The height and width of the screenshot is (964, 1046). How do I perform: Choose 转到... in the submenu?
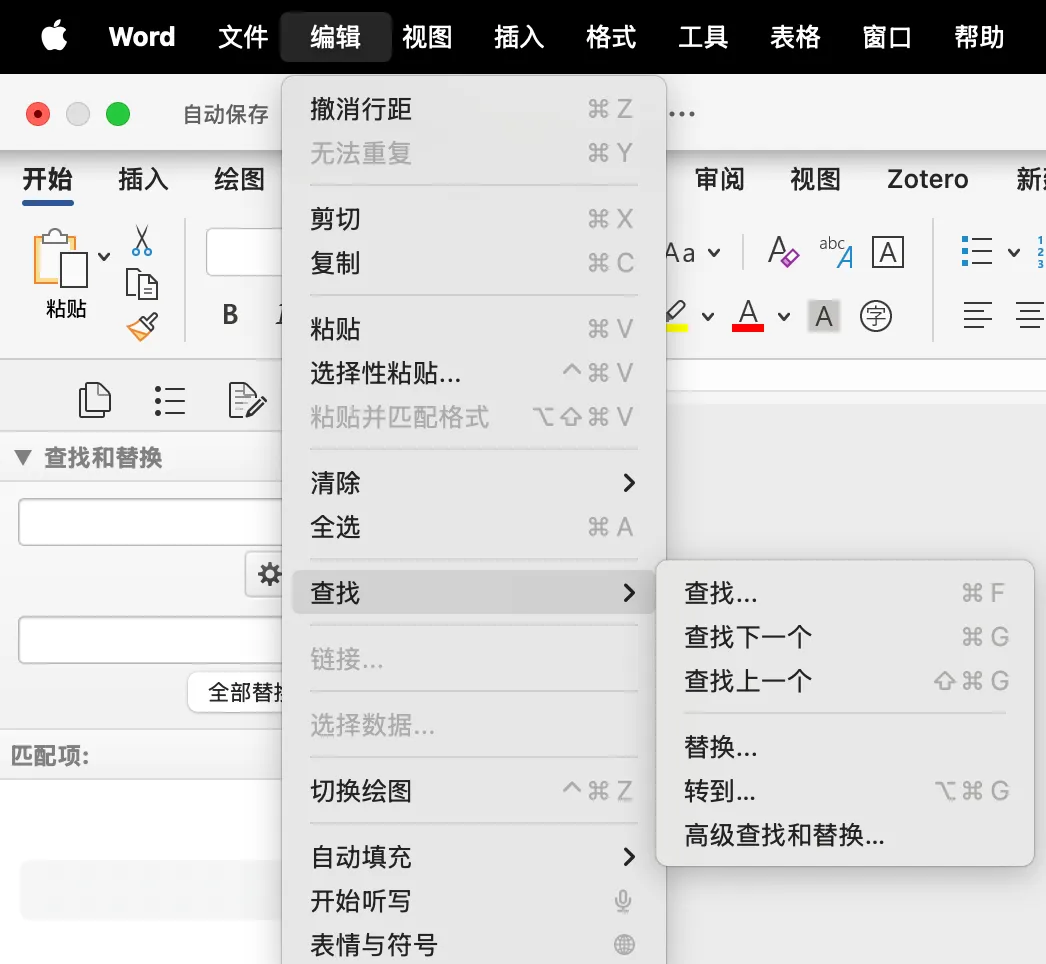(x=845, y=791)
